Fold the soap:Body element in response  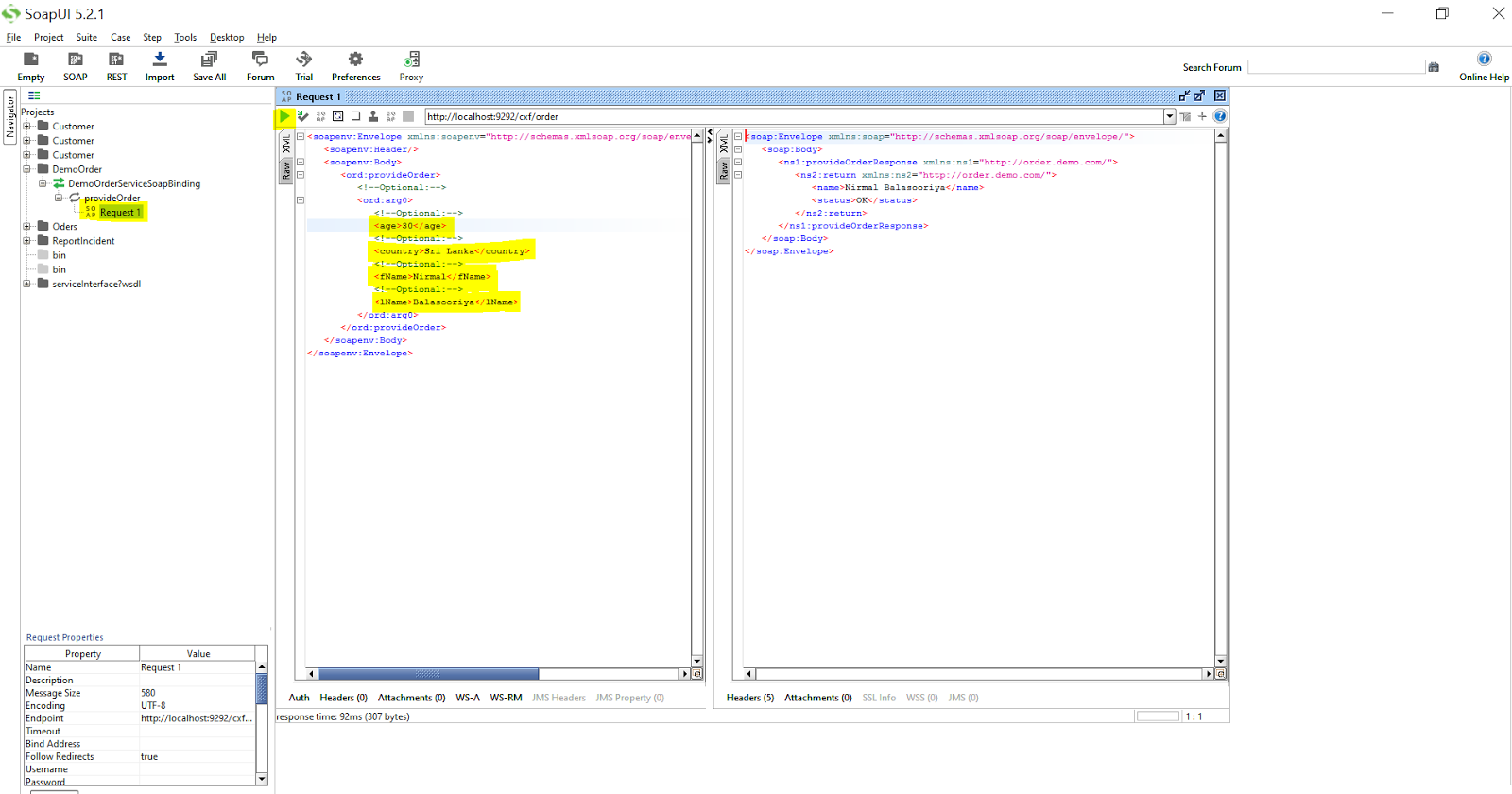(x=738, y=149)
